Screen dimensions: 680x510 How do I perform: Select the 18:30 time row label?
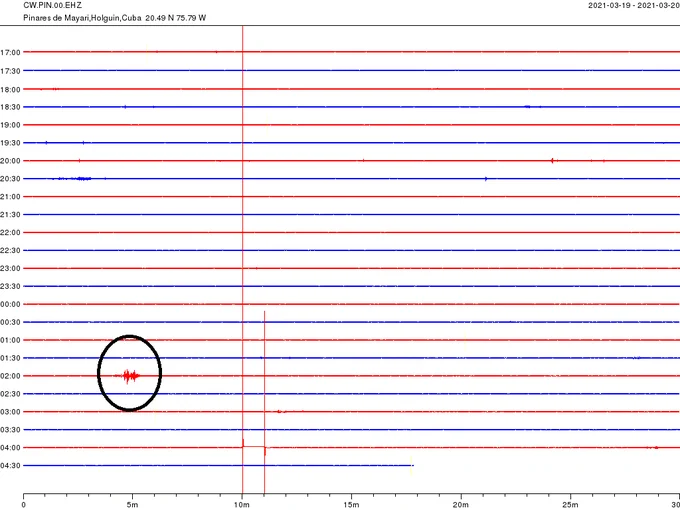tap(10, 107)
